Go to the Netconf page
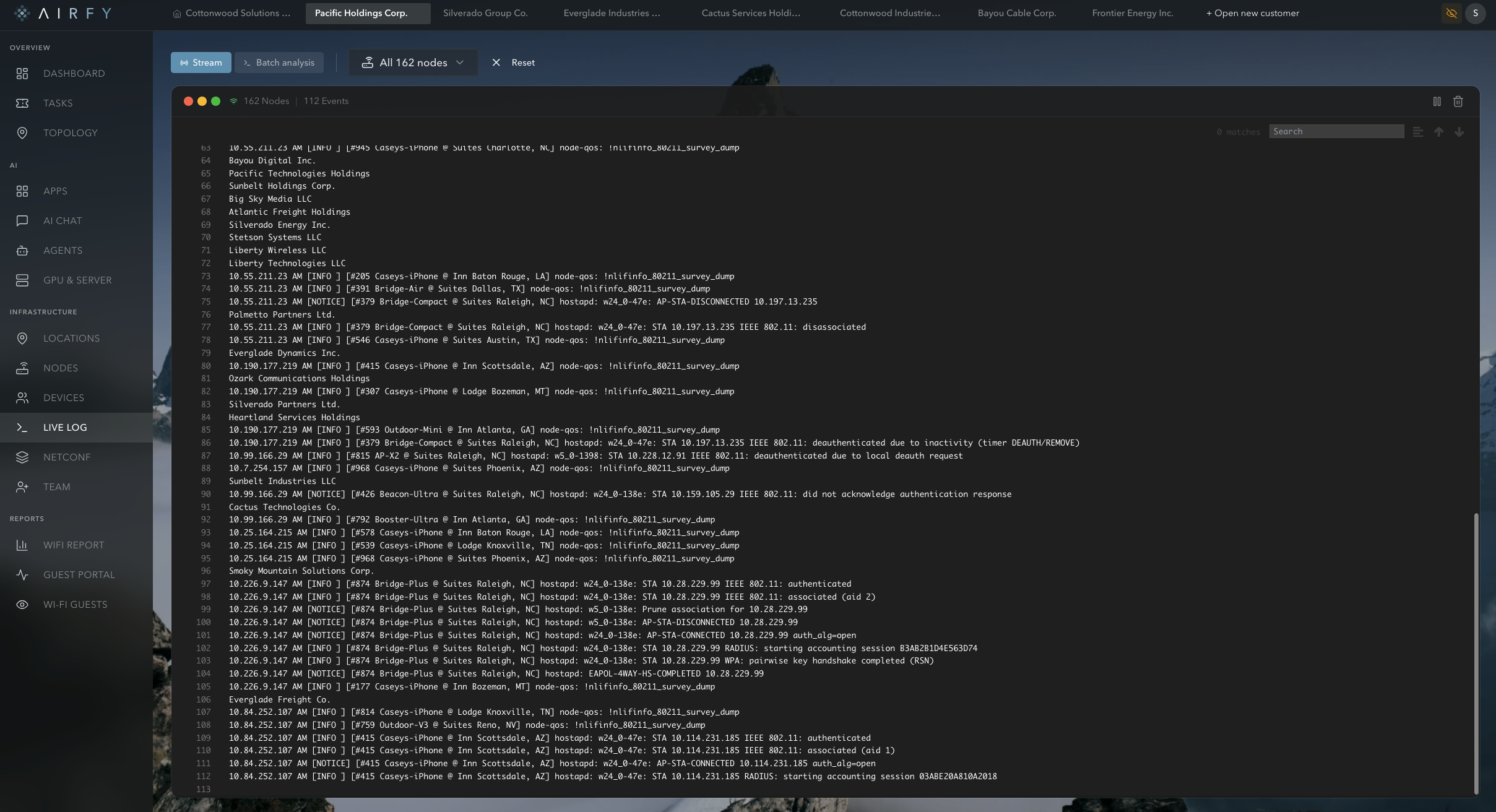 (76, 457)
